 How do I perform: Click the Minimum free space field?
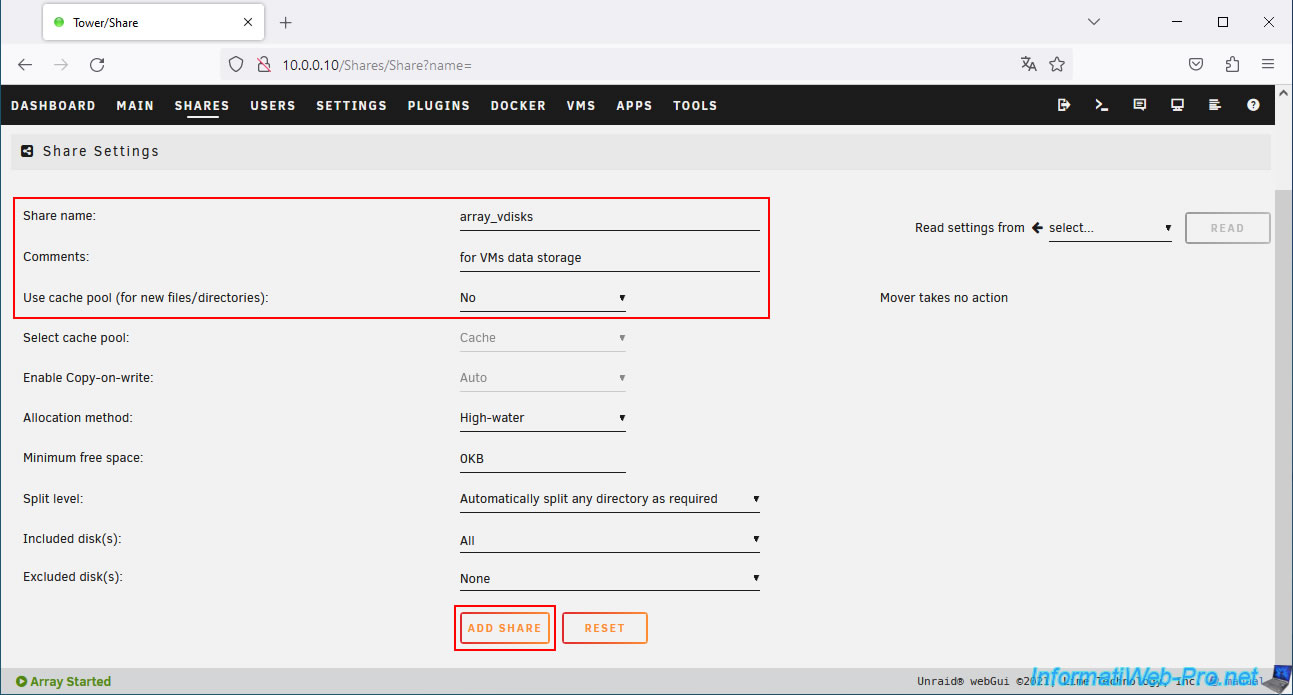(x=542, y=459)
